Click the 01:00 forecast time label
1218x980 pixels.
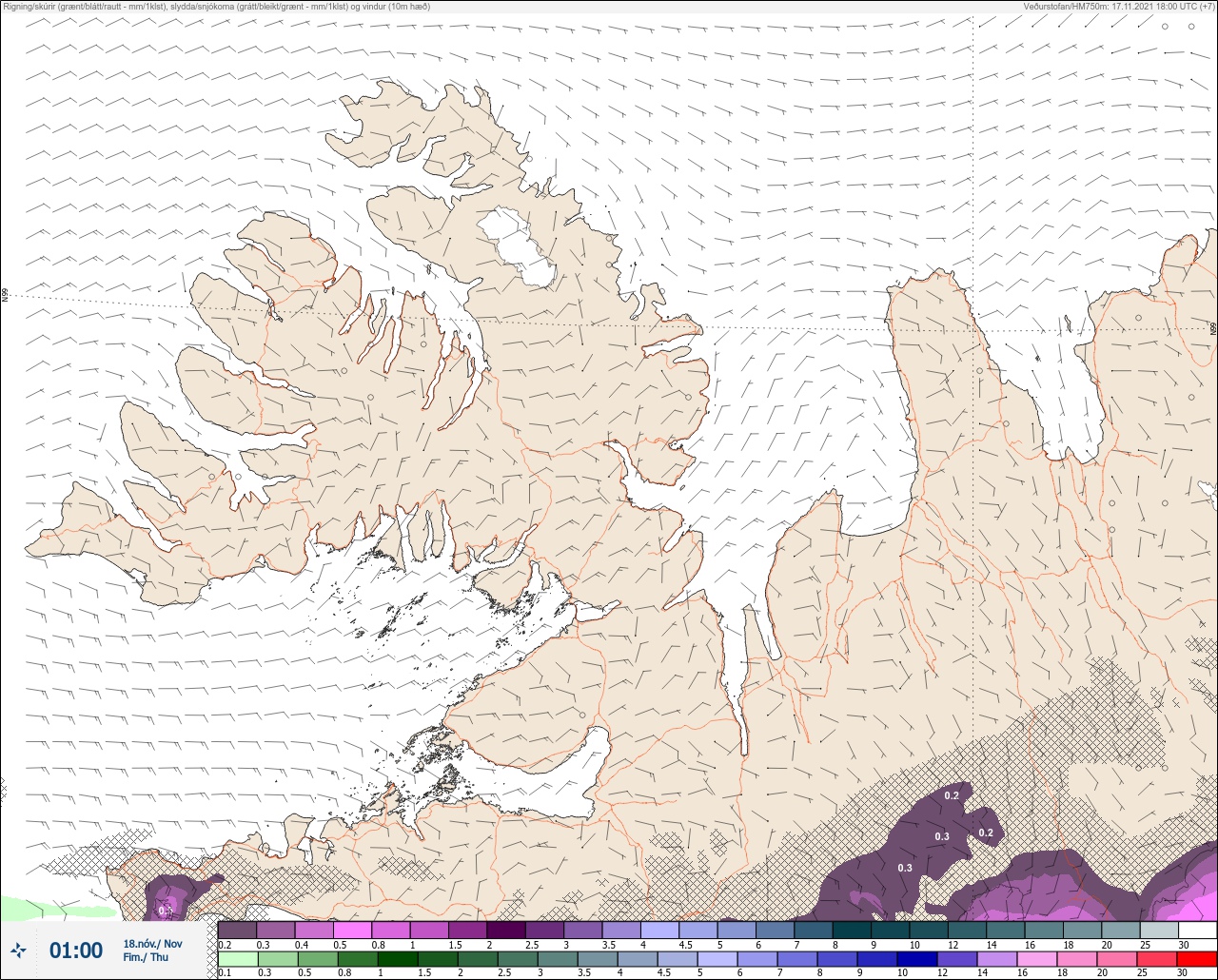[x=76, y=951]
